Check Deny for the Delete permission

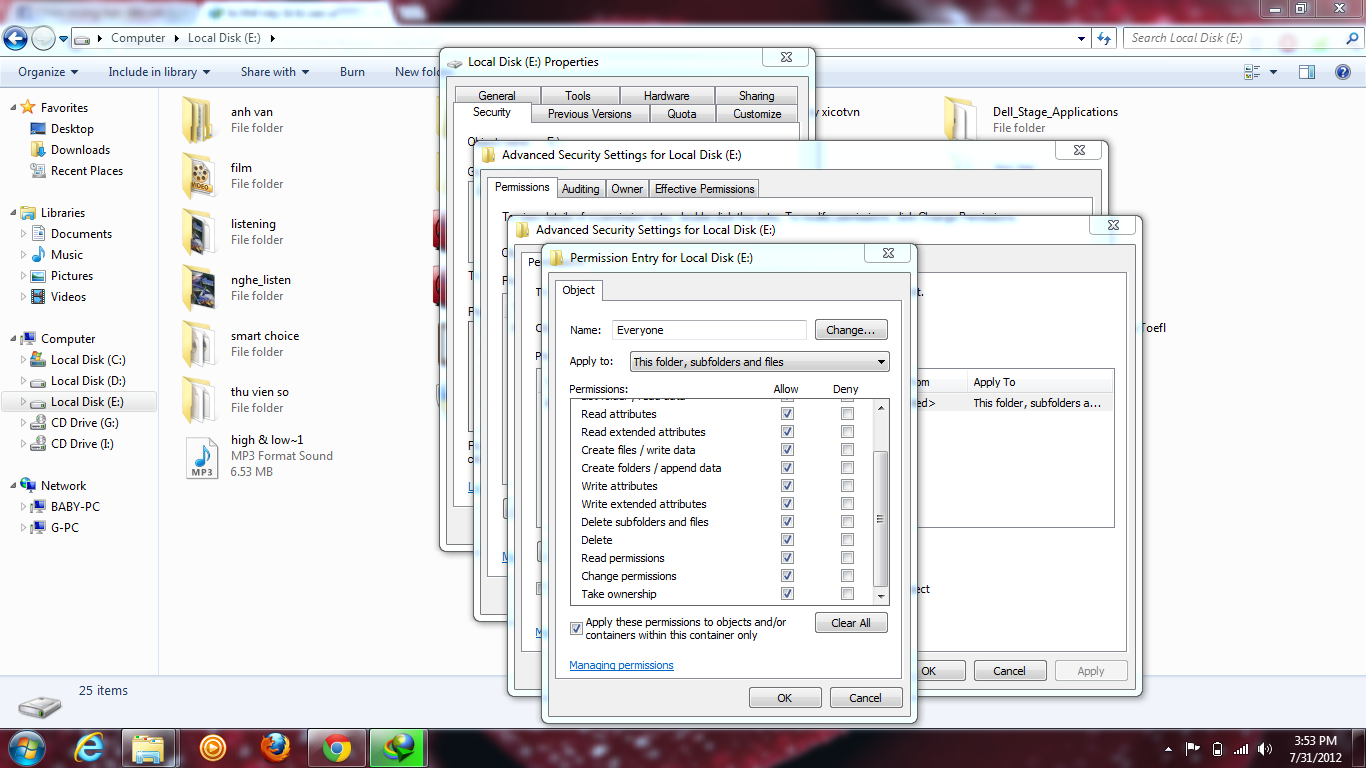coord(847,540)
